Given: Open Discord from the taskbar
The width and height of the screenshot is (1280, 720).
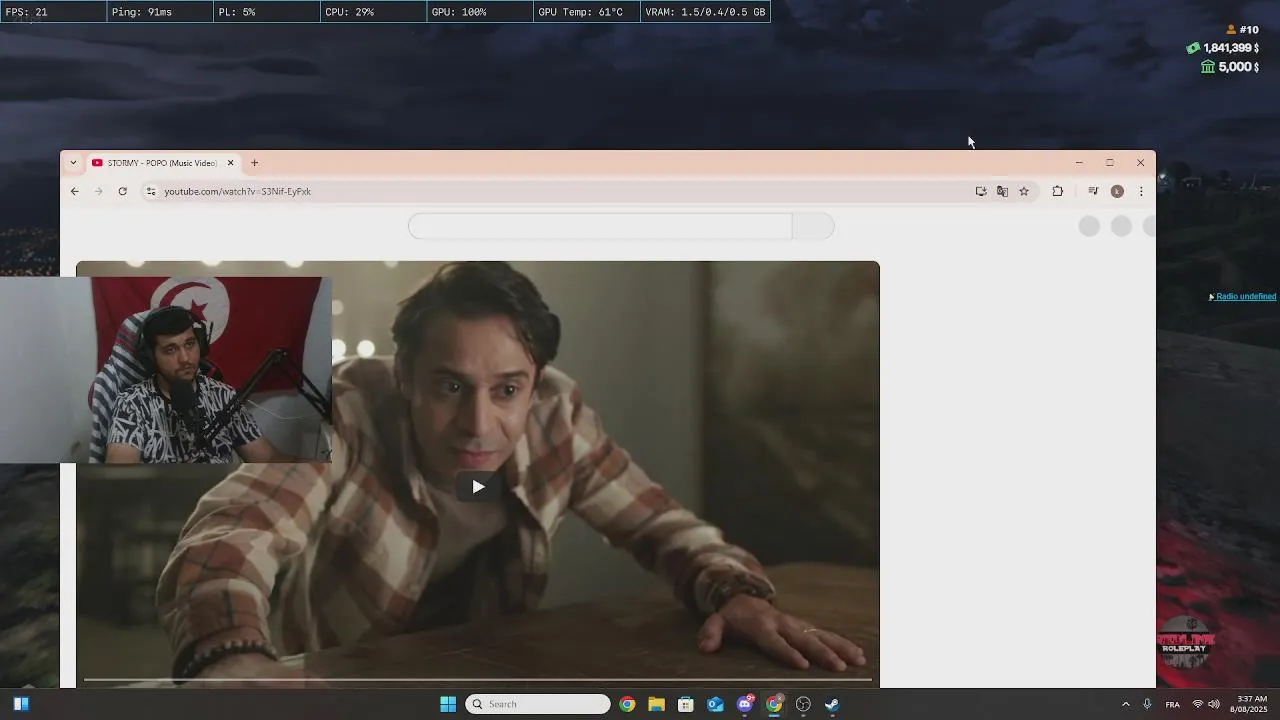Looking at the screenshot, I should [x=745, y=704].
